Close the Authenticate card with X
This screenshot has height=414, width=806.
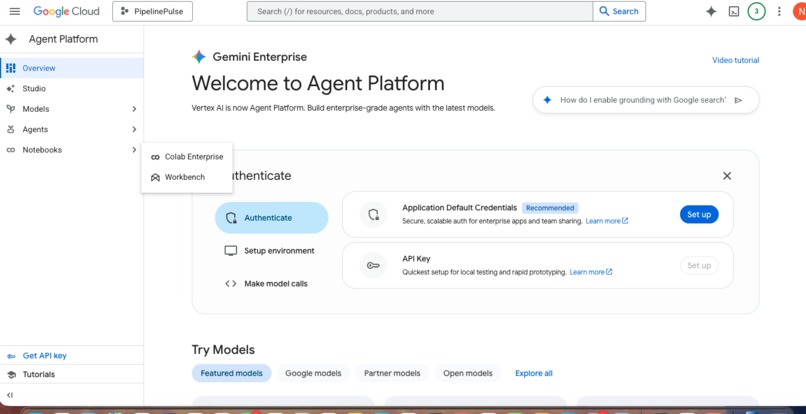[727, 176]
